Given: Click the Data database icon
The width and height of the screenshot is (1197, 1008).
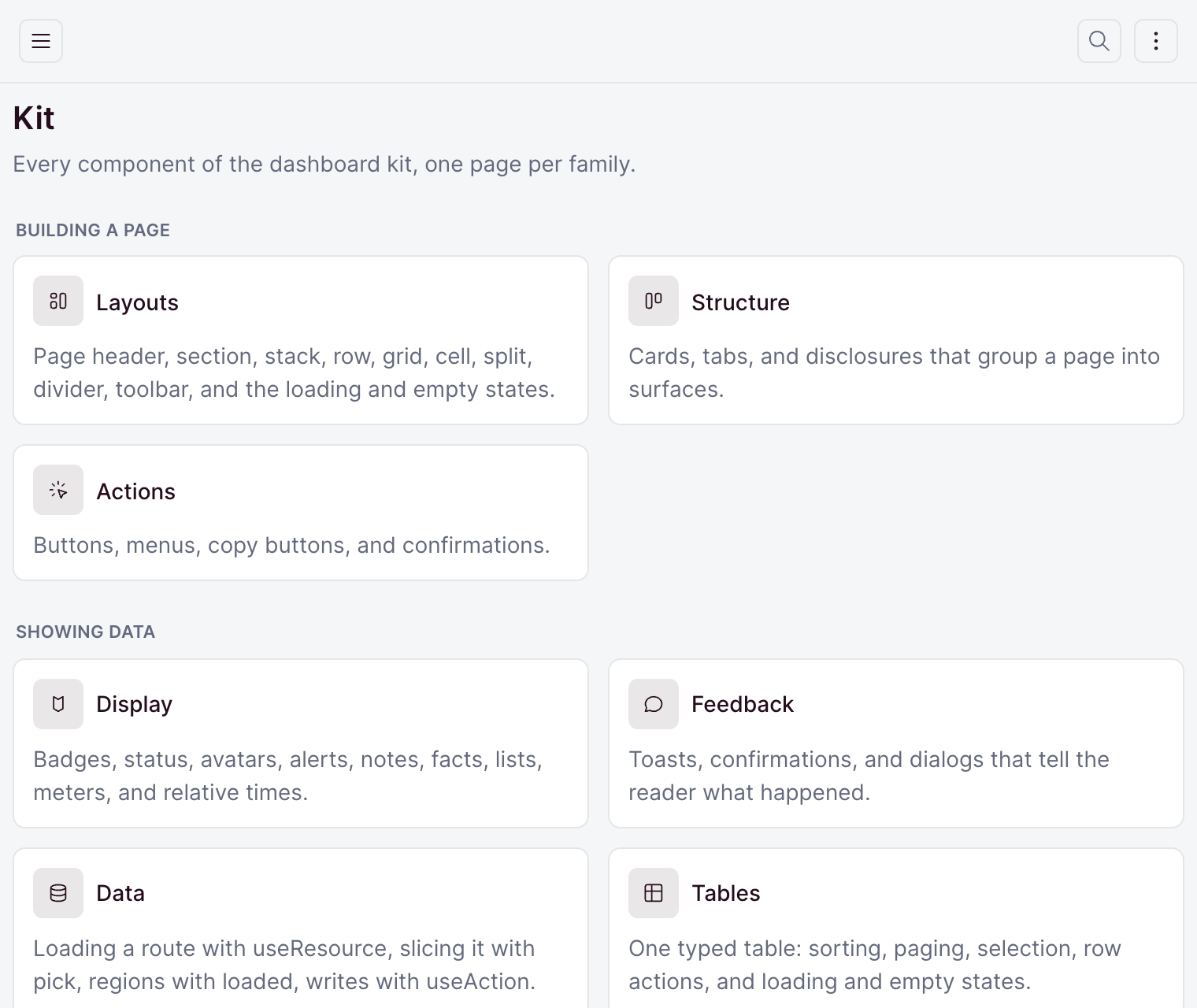Looking at the screenshot, I should 58,893.
